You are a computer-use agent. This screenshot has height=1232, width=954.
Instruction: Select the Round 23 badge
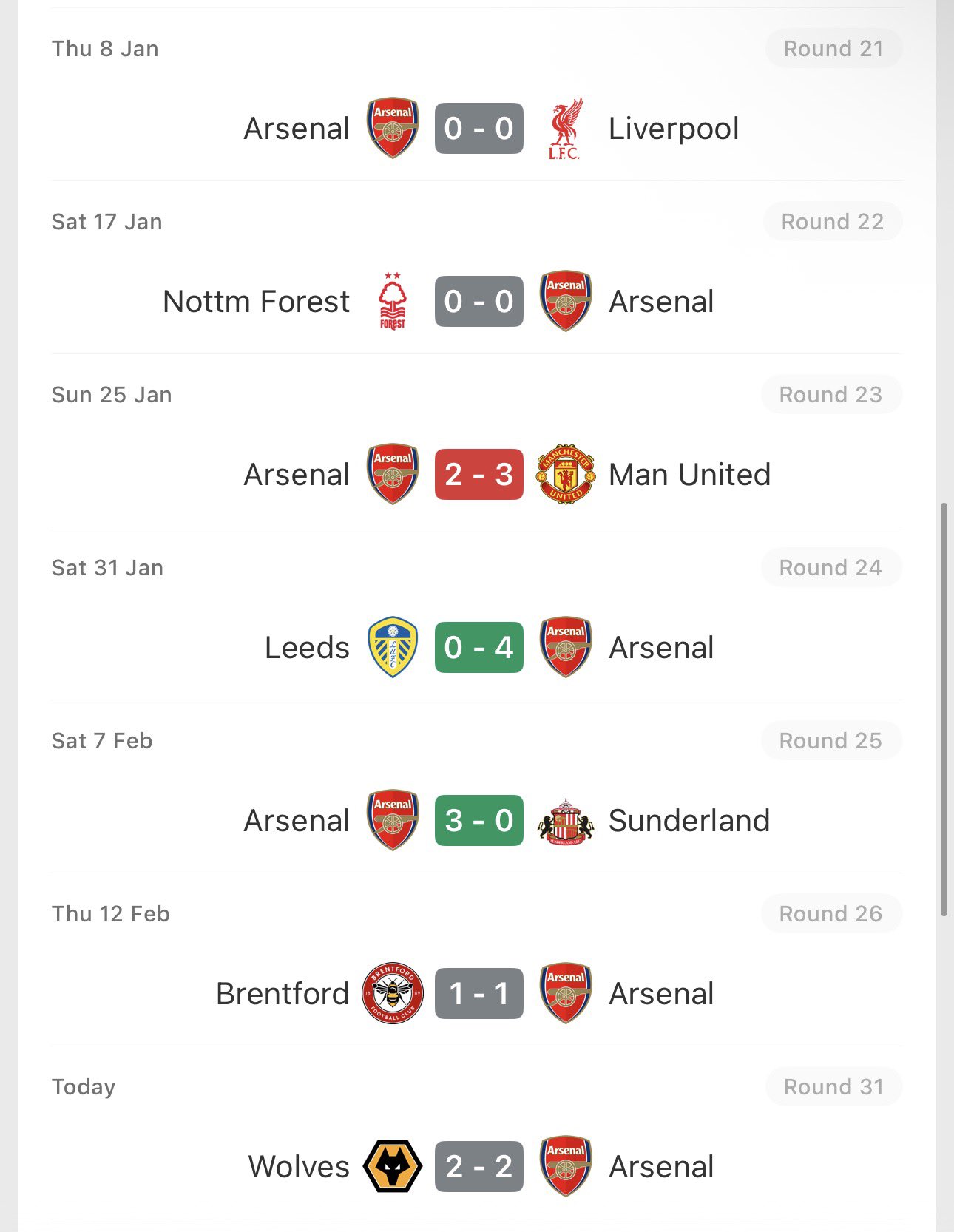831,395
